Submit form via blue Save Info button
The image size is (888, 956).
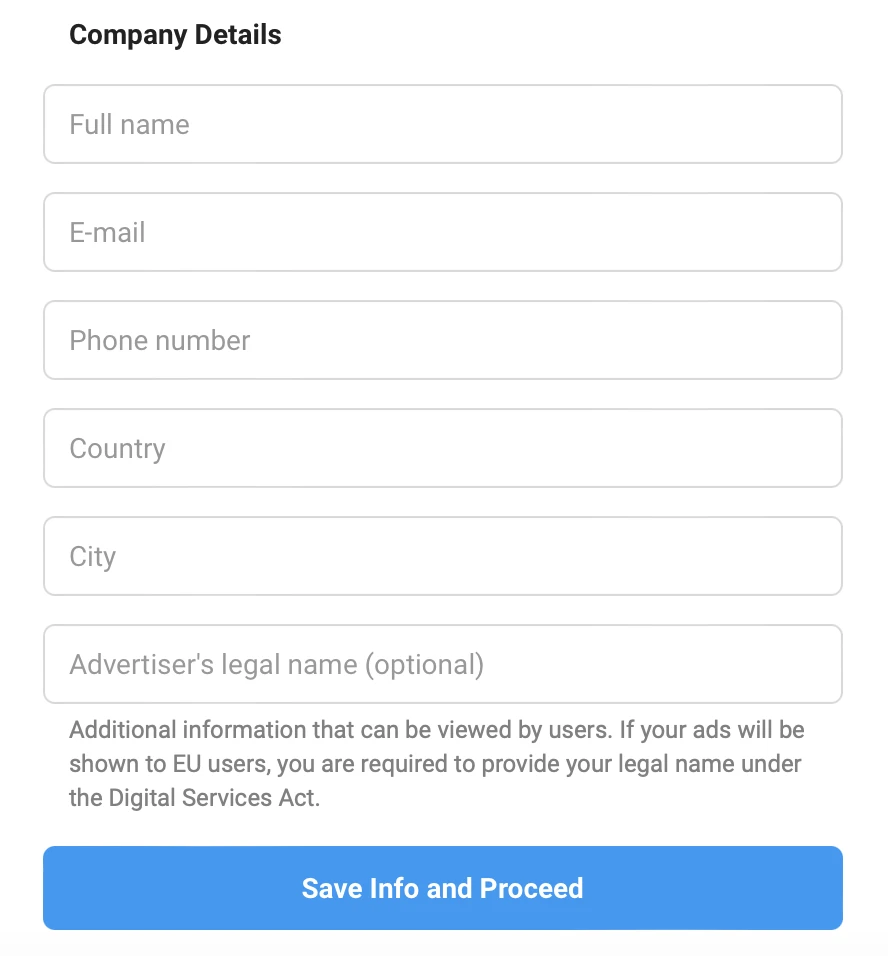click(443, 888)
